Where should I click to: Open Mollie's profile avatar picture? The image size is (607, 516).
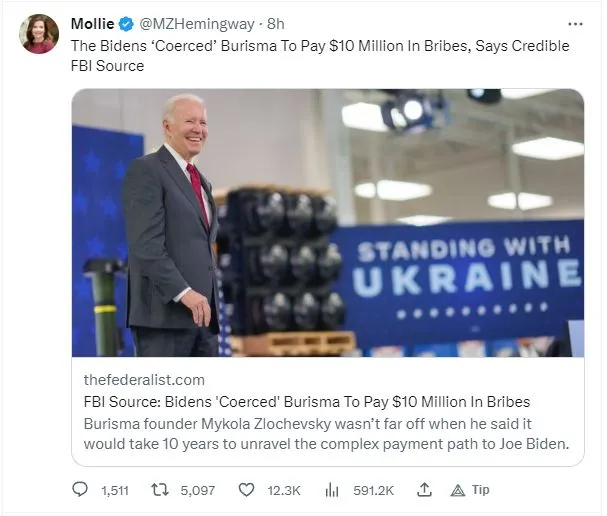(x=39, y=33)
